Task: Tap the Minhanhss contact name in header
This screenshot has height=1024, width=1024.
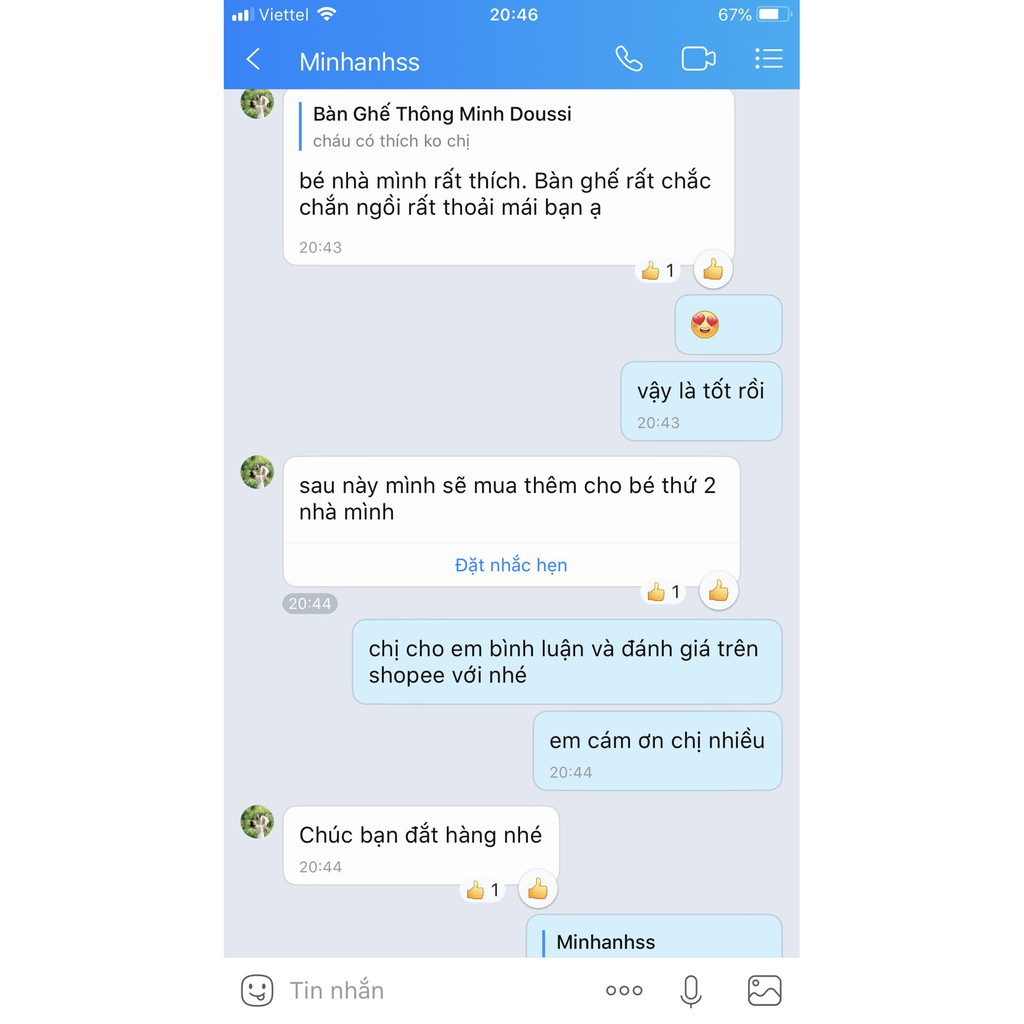Action: pyautogui.click(x=359, y=62)
